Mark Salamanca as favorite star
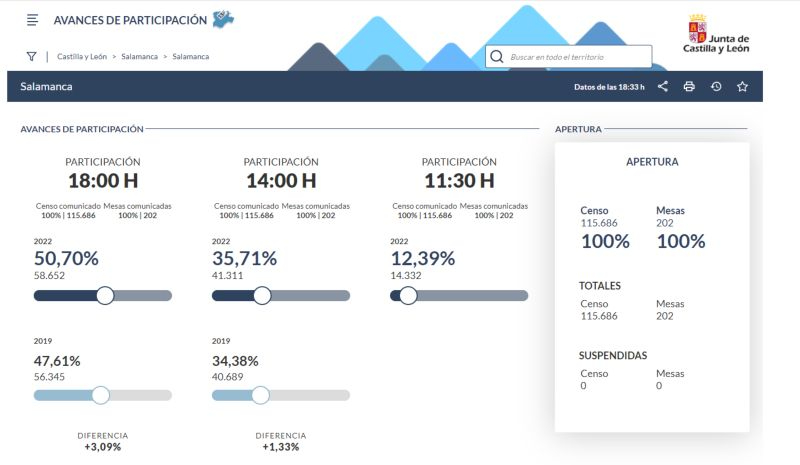Image resolution: width=800 pixels, height=465 pixels. point(742,87)
